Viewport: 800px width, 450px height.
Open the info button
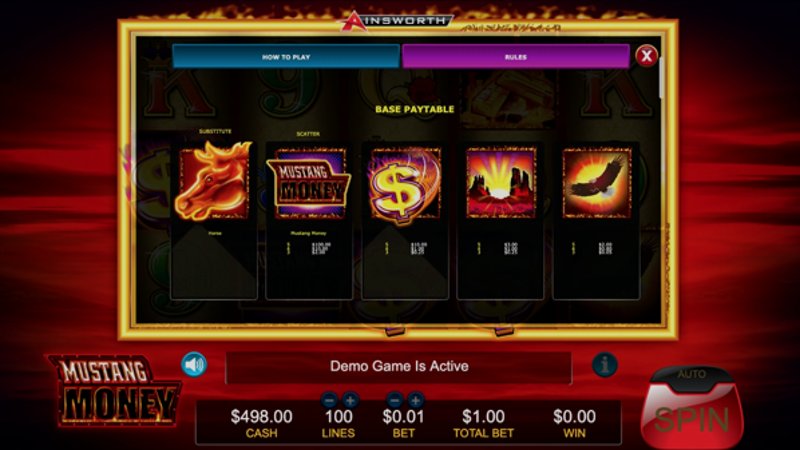tap(605, 365)
